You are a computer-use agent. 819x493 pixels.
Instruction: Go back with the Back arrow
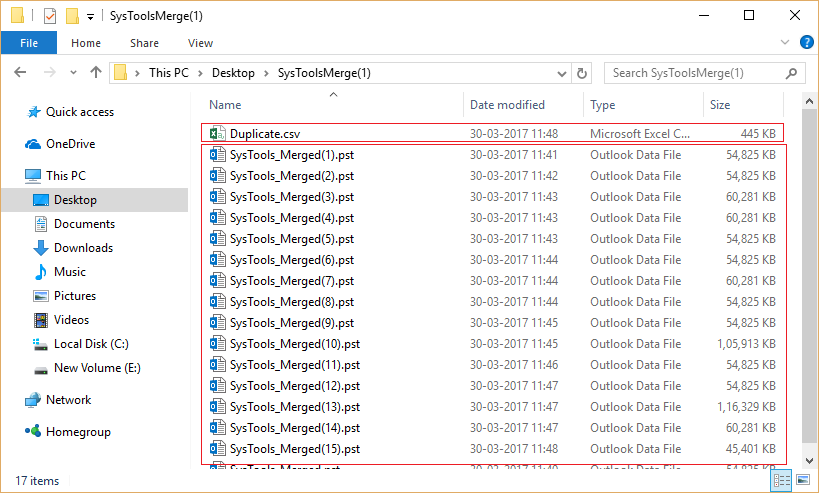pos(20,73)
